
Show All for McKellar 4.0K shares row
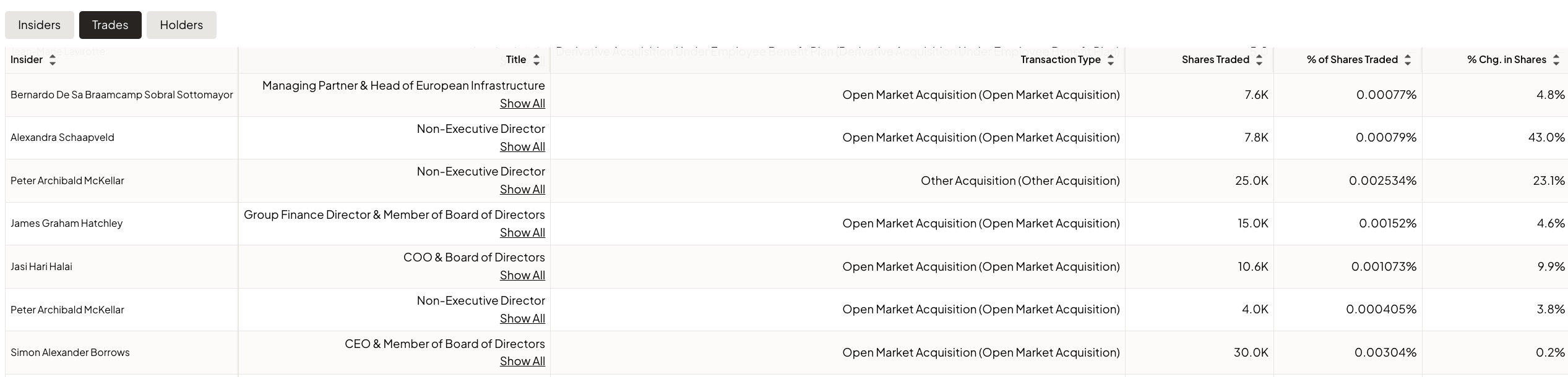[522, 318]
